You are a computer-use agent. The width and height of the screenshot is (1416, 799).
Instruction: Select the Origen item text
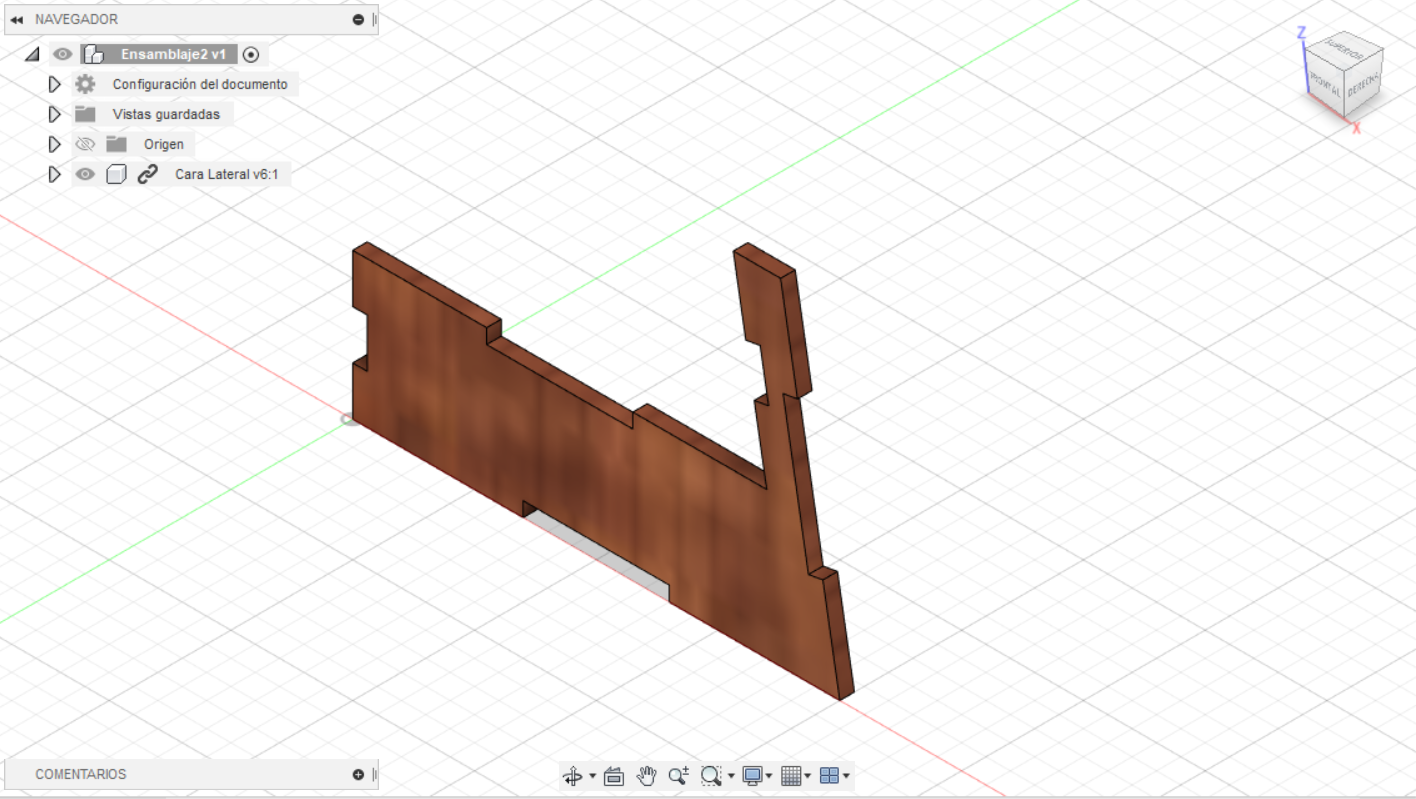click(164, 144)
